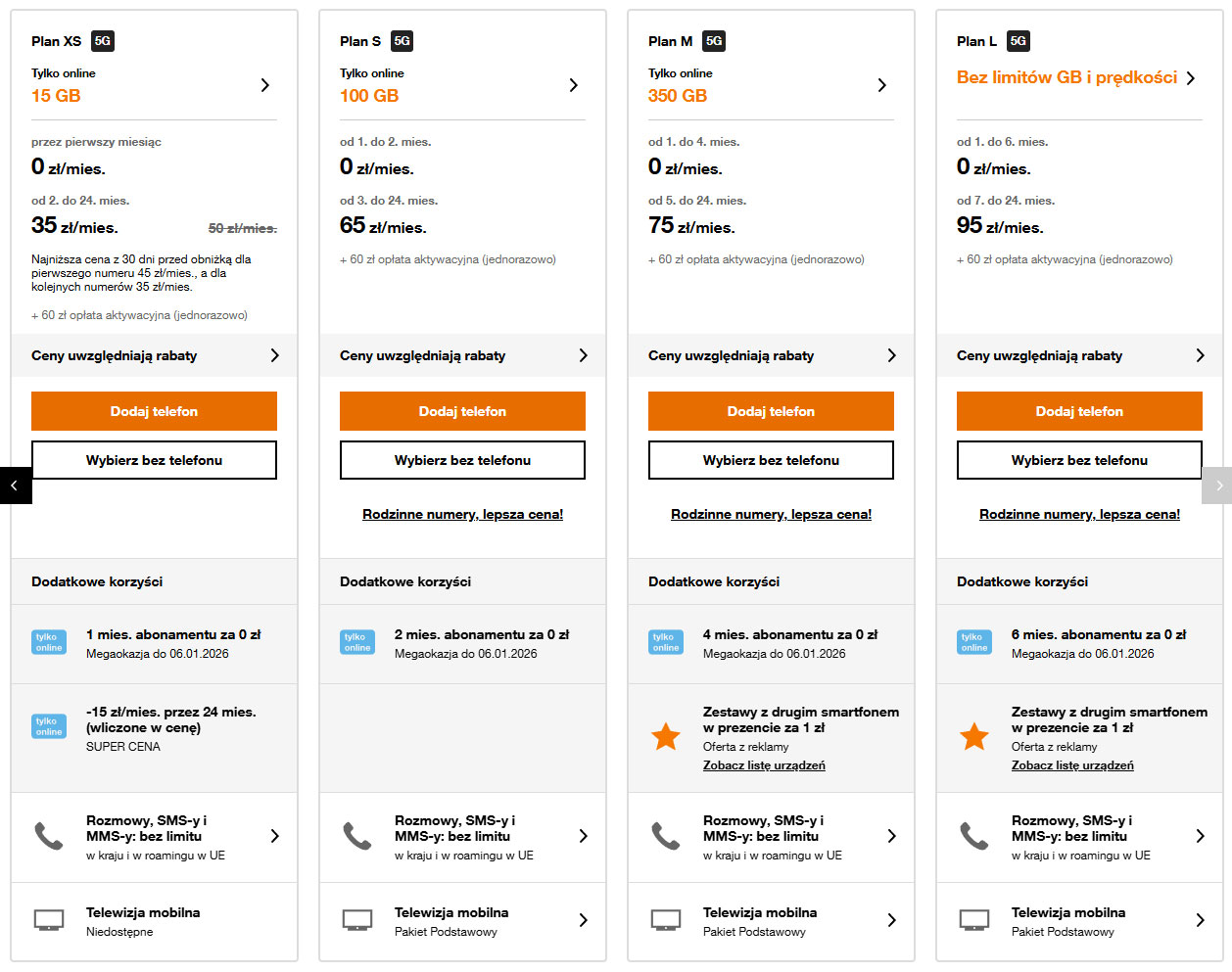Click 'Bez limitów GB i prędkości' heading in Plan L
The height and width of the screenshot is (972, 1232).
[x=1066, y=77]
